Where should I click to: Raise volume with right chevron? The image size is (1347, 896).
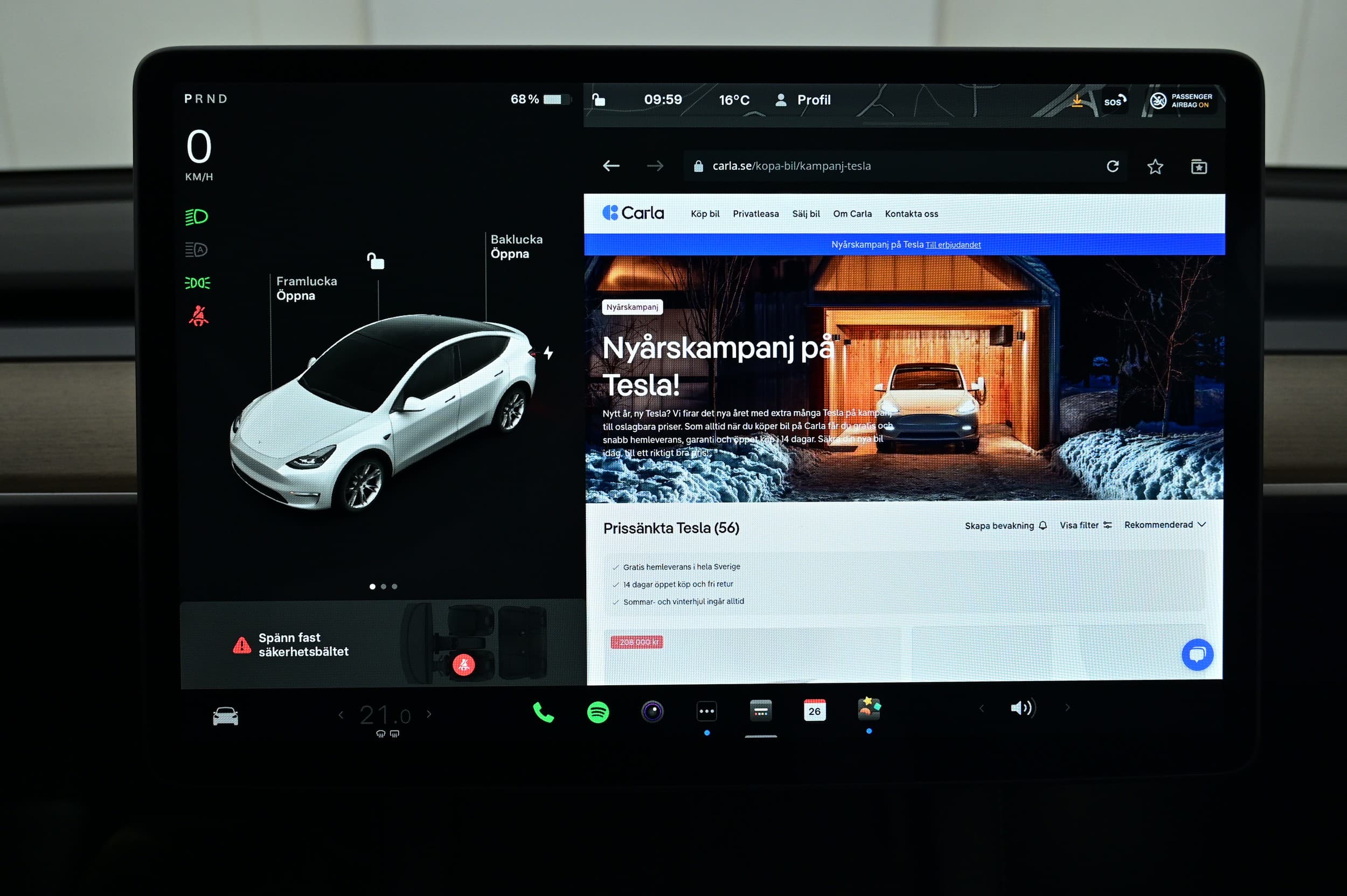[1067, 707]
